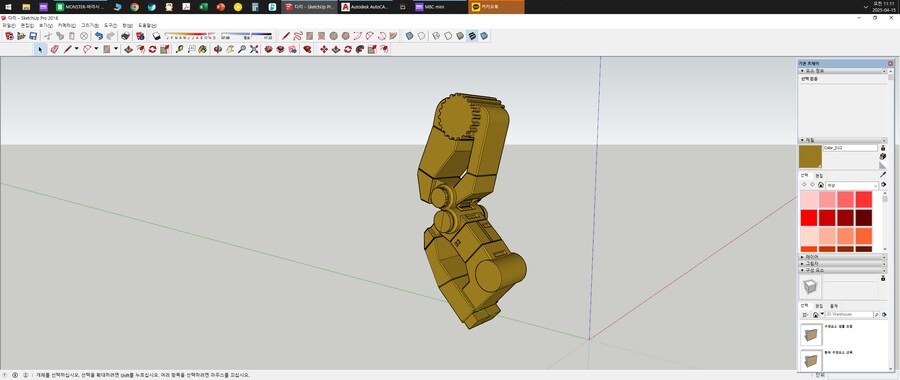Open the Line tool dropdown arrow

[x=76, y=49]
